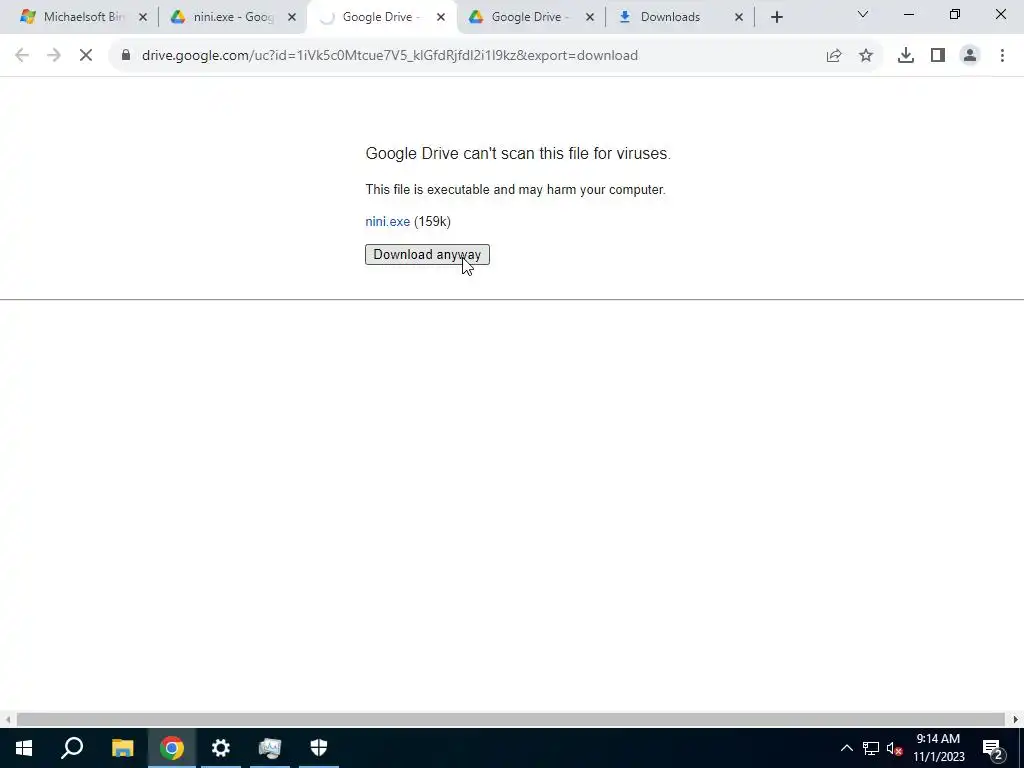Viewport: 1024px width, 768px height.
Task: Click the scrollbar right arrow
Action: 1016,720
